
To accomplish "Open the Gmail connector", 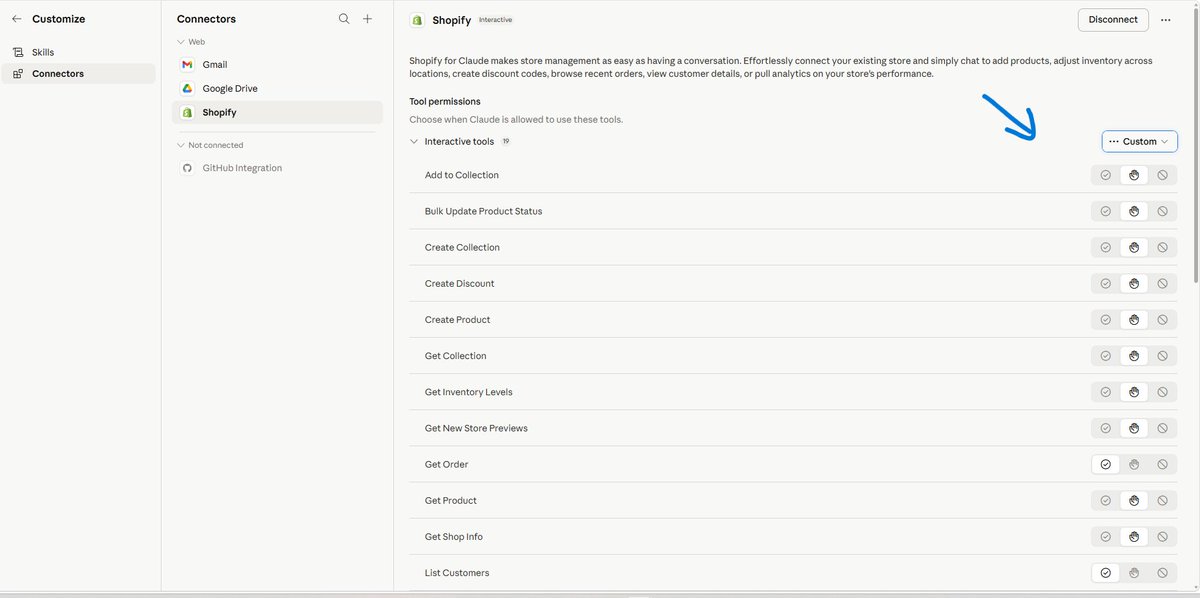I will pyautogui.click(x=277, y=64).
